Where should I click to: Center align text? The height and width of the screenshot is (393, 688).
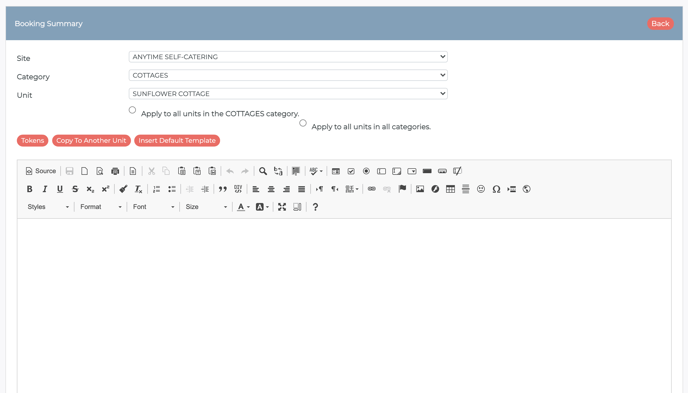point(271,189)
